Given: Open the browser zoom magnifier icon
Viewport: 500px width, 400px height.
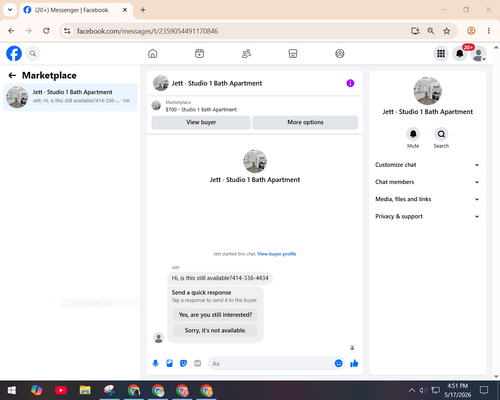Looking at the screenshot, I should tap(431, 31).
